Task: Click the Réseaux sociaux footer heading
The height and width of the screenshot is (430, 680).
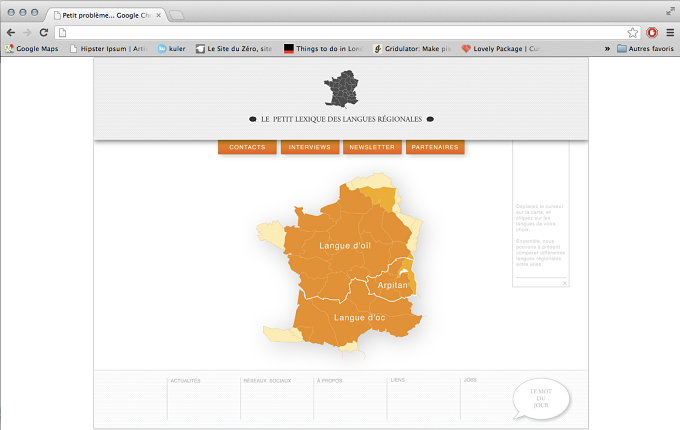Action: pos(267,381)
